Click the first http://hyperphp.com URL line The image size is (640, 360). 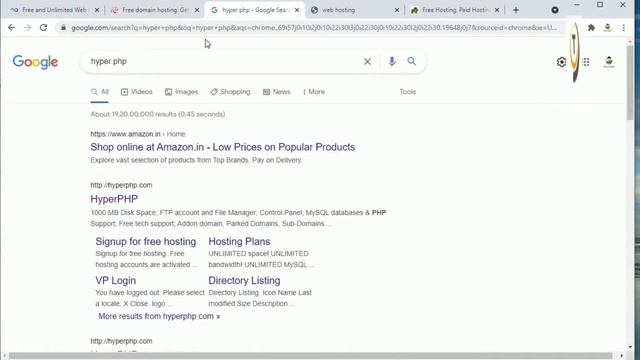(121, 185)
